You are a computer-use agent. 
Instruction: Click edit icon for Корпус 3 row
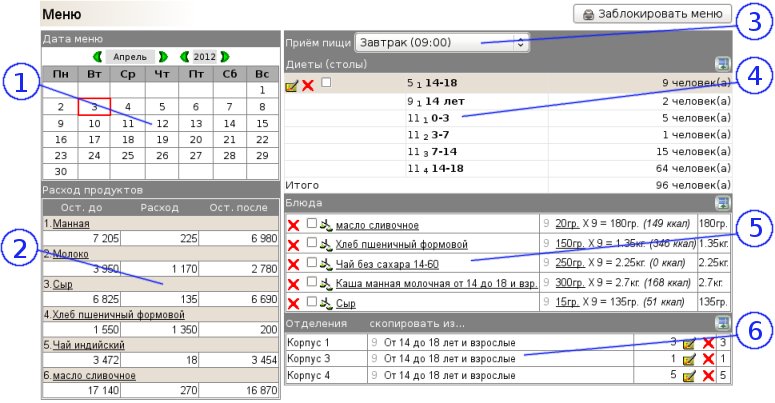[688, 358]
